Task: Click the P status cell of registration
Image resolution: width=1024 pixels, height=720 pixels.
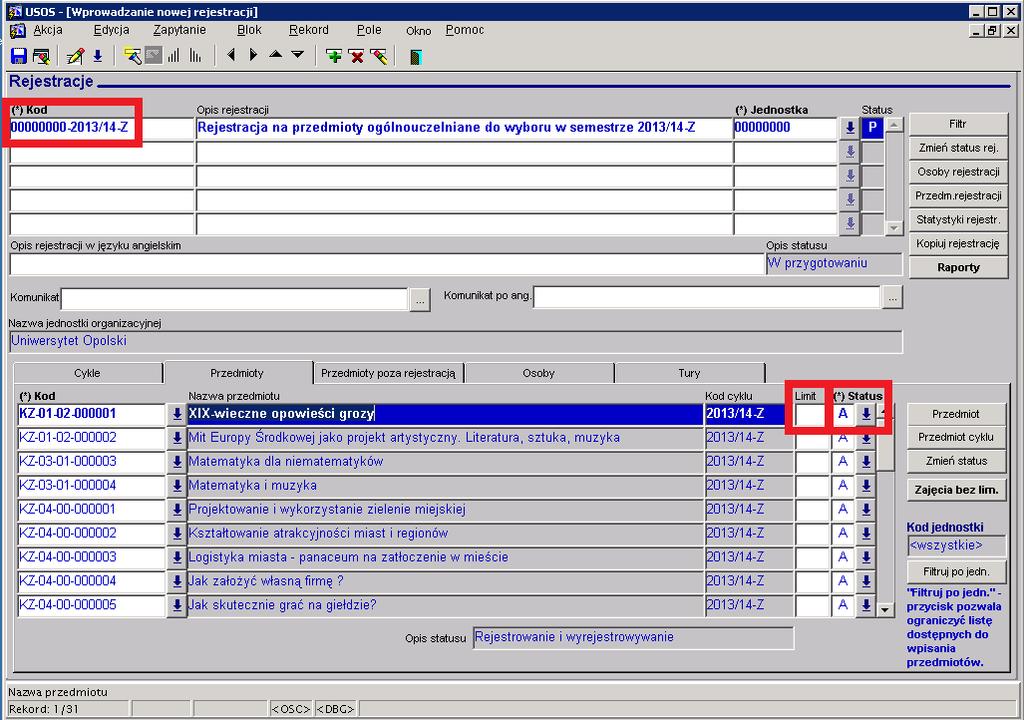Action: click(x=872, y=128)
